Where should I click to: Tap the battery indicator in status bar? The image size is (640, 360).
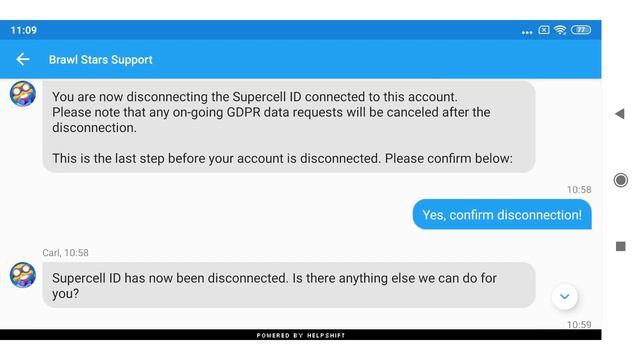[x=581, y=30]
